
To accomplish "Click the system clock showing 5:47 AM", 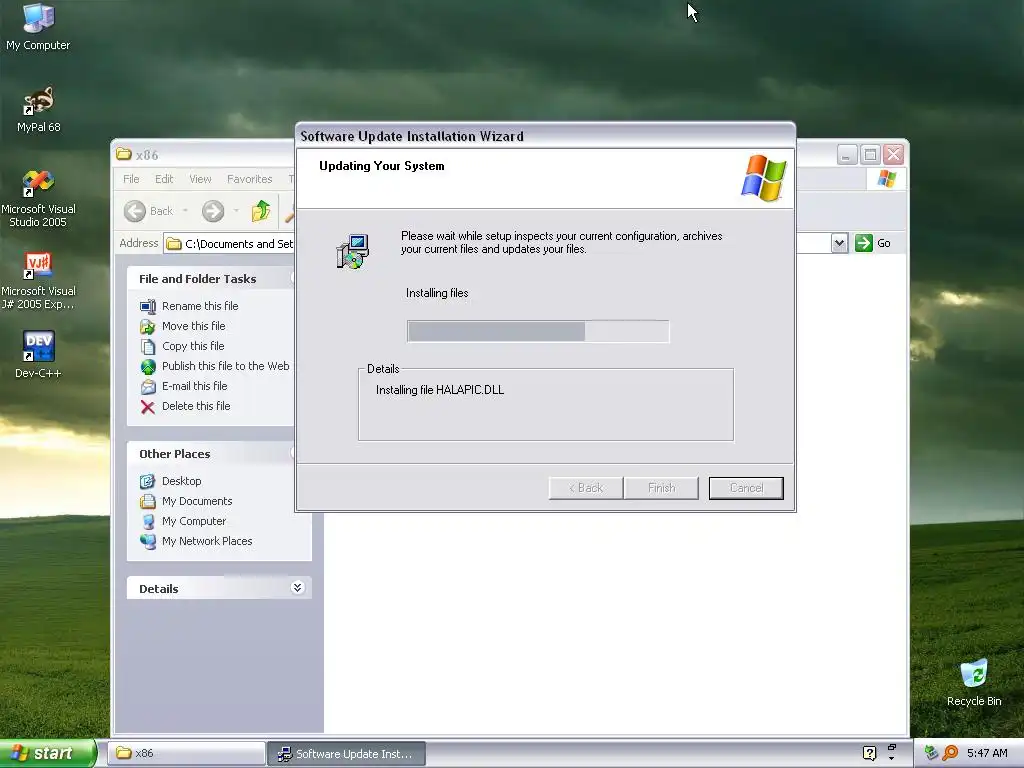I will (987, 753).
